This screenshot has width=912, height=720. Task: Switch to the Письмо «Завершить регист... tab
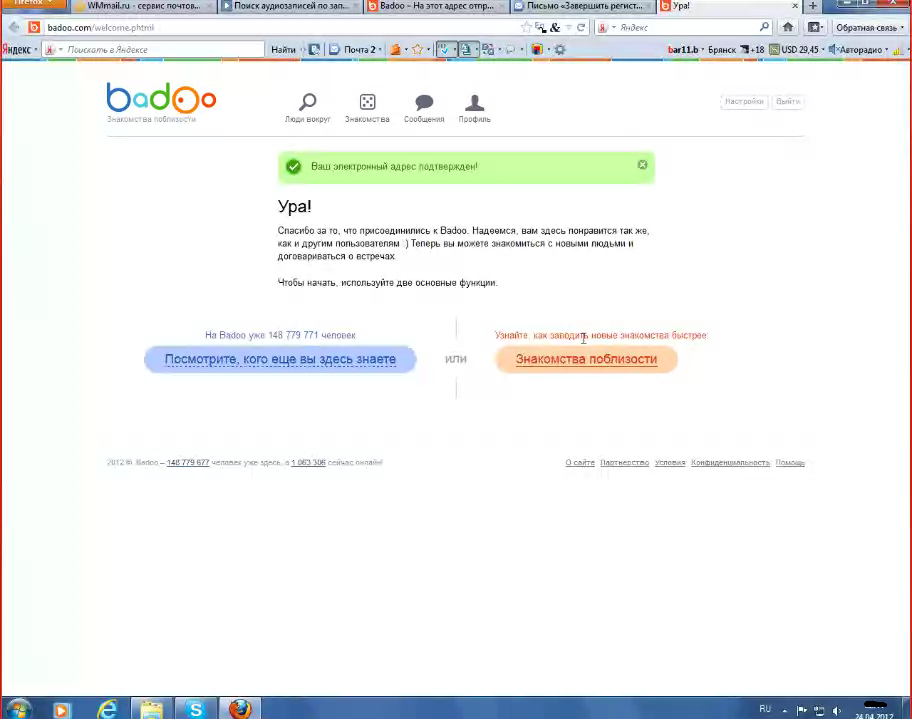click(583, 6)
